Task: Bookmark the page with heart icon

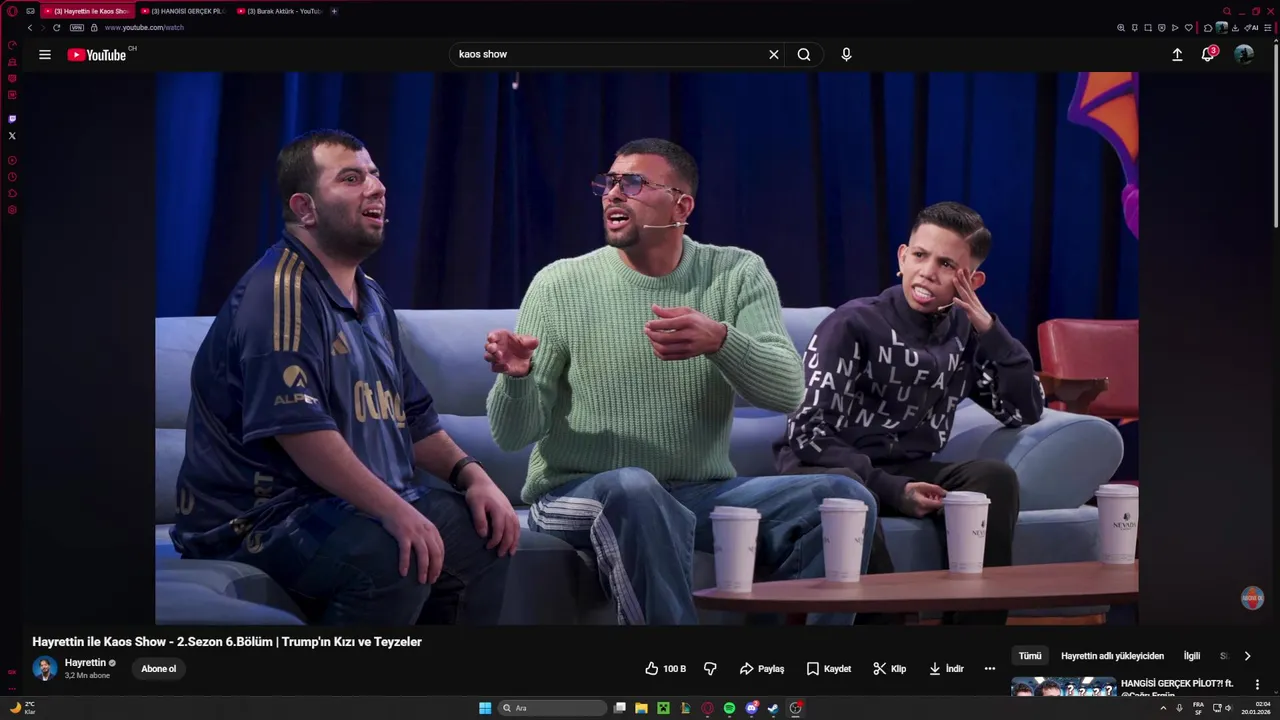Action: point(1189,28)
